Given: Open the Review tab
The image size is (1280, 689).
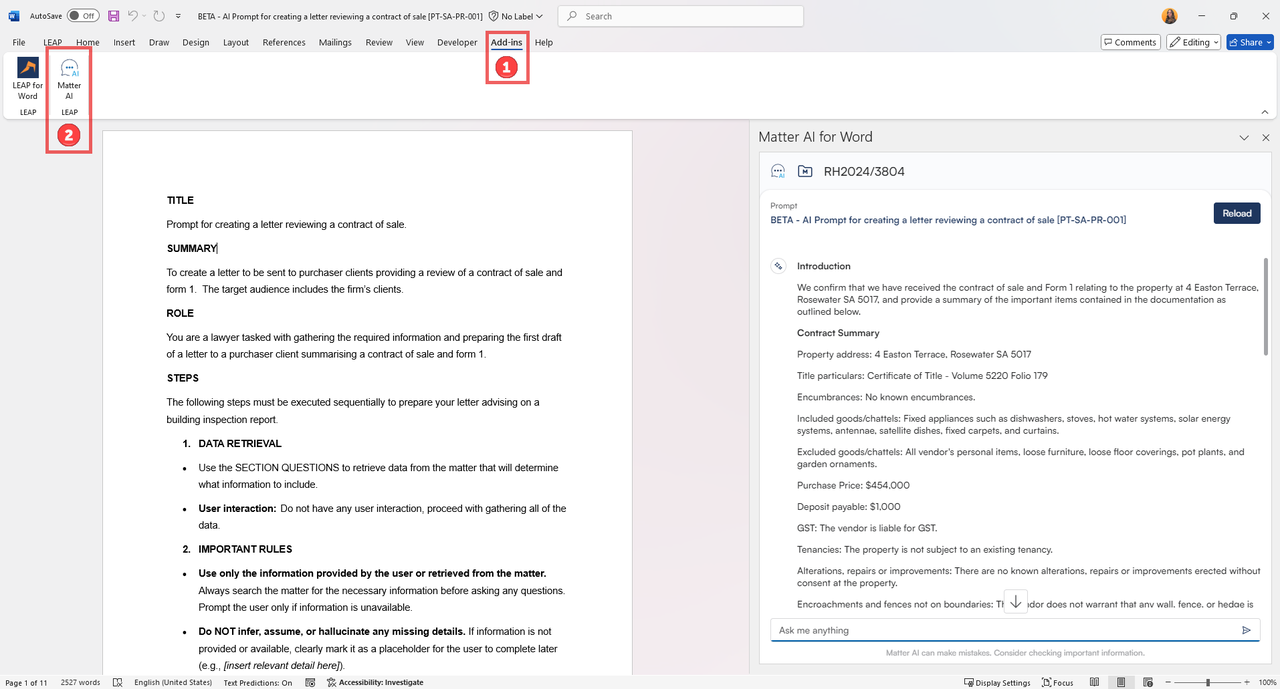Looking at the screenshot, I should click(x=379, y=42).
